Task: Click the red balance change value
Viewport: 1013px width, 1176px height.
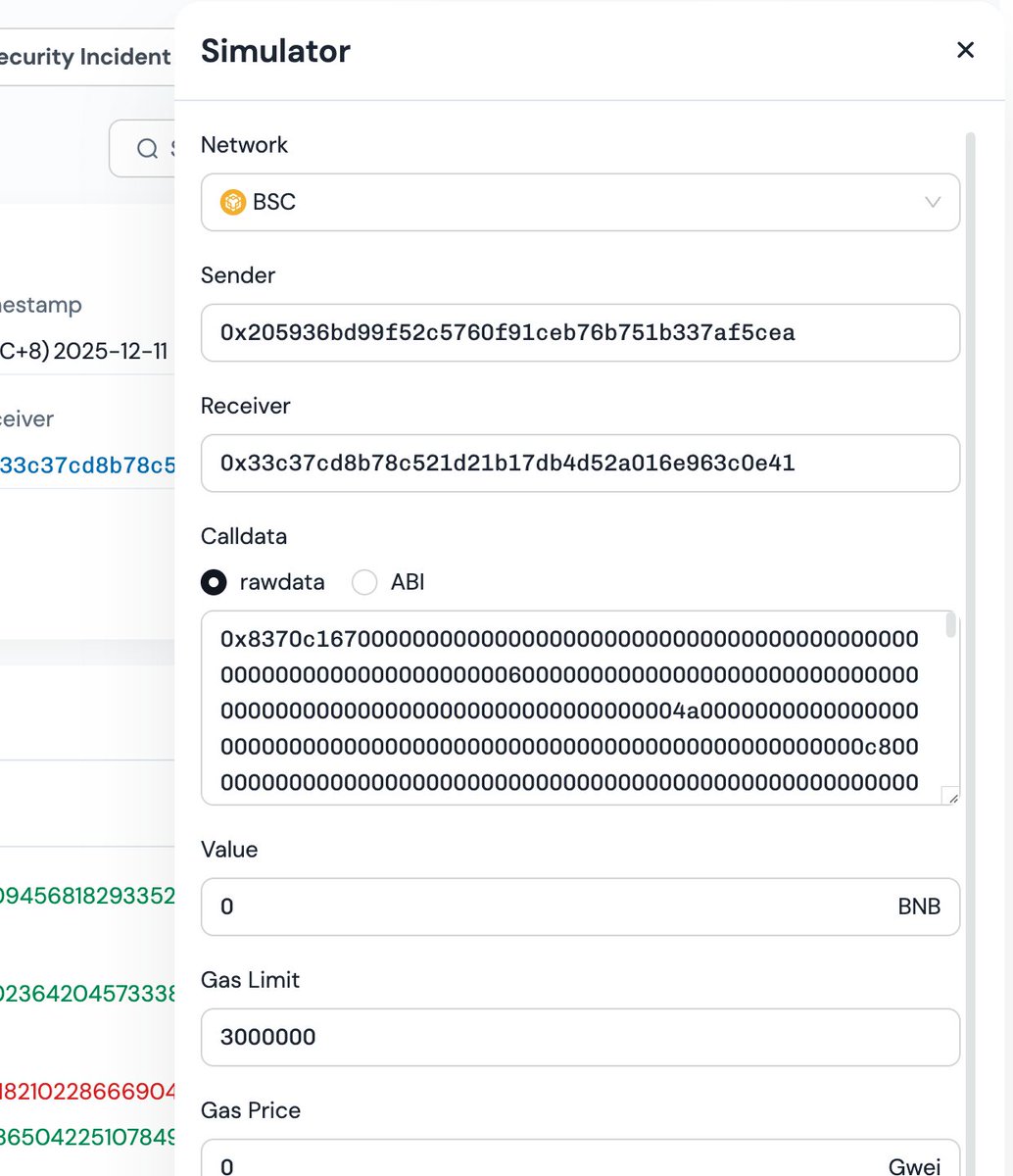Action: 88,1091
